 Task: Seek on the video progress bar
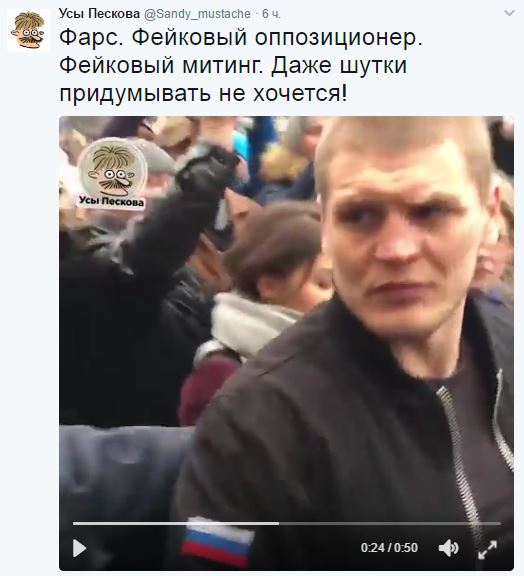pyautogui.click(x=287, y=523)
